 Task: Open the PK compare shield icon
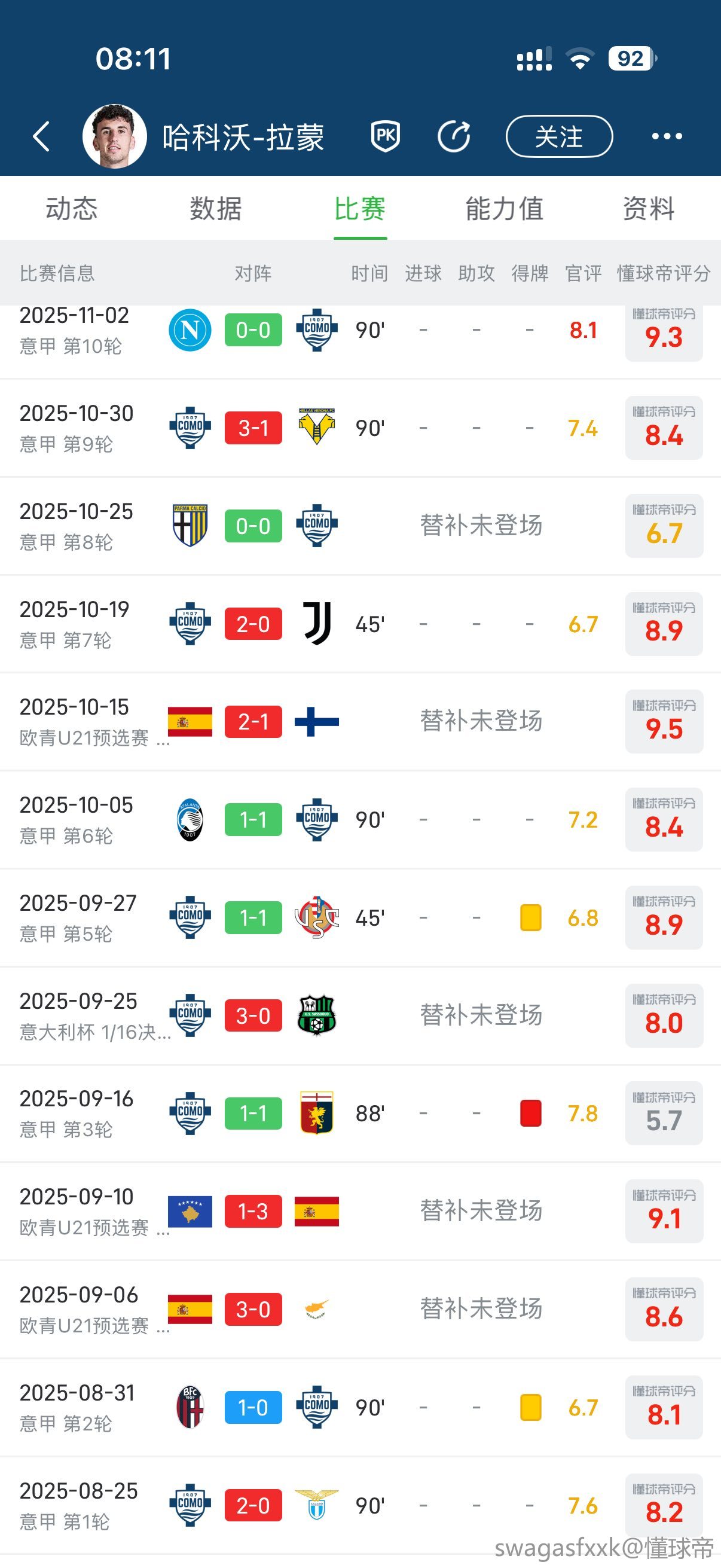(x=386, y=136)
